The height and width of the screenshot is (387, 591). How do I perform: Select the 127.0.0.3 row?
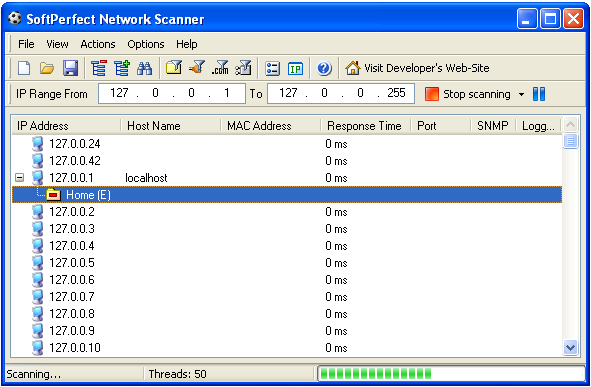pos(287,229)
